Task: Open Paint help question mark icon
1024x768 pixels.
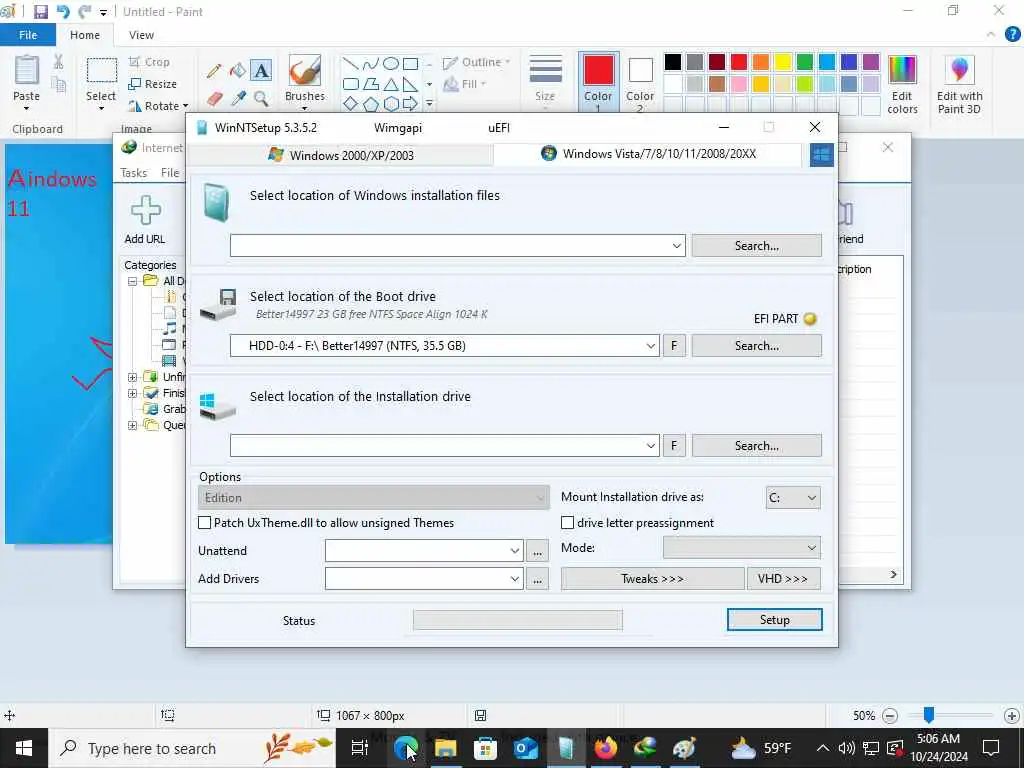Action: tap(1012, 35)
